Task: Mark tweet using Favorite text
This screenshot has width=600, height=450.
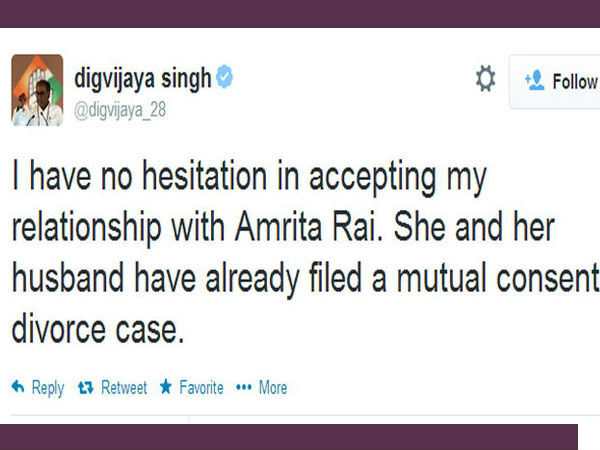Action: pyautogui.click(x=201, y=387)
